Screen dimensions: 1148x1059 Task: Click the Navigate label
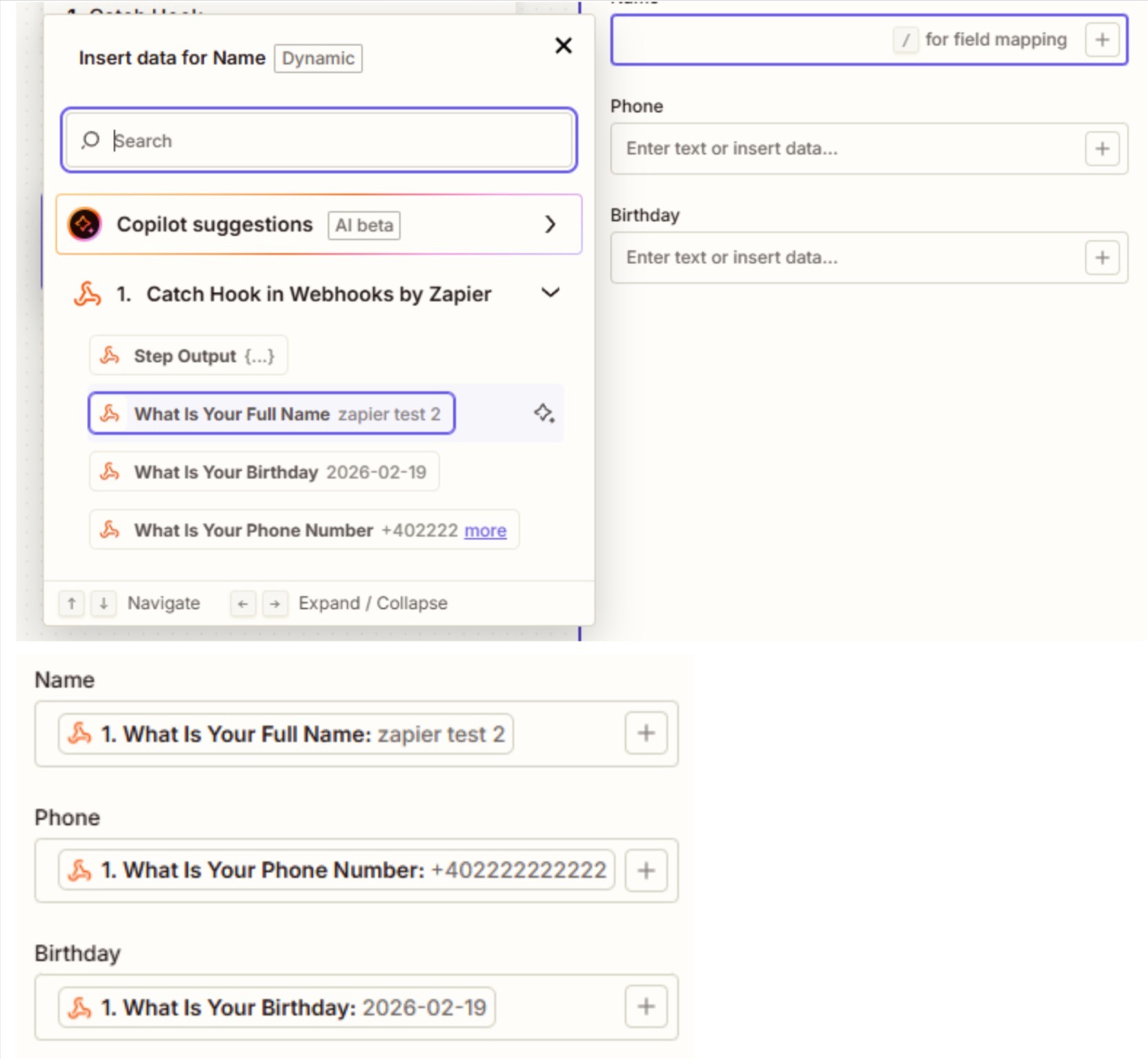pyautogui.click(x=164, y=604)
